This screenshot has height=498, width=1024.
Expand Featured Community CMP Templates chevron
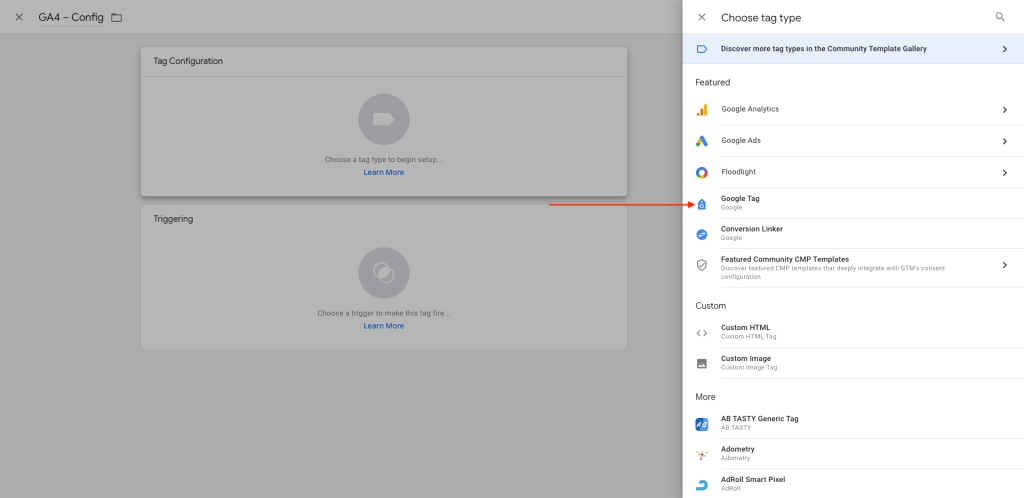[x=1004, y=265]
